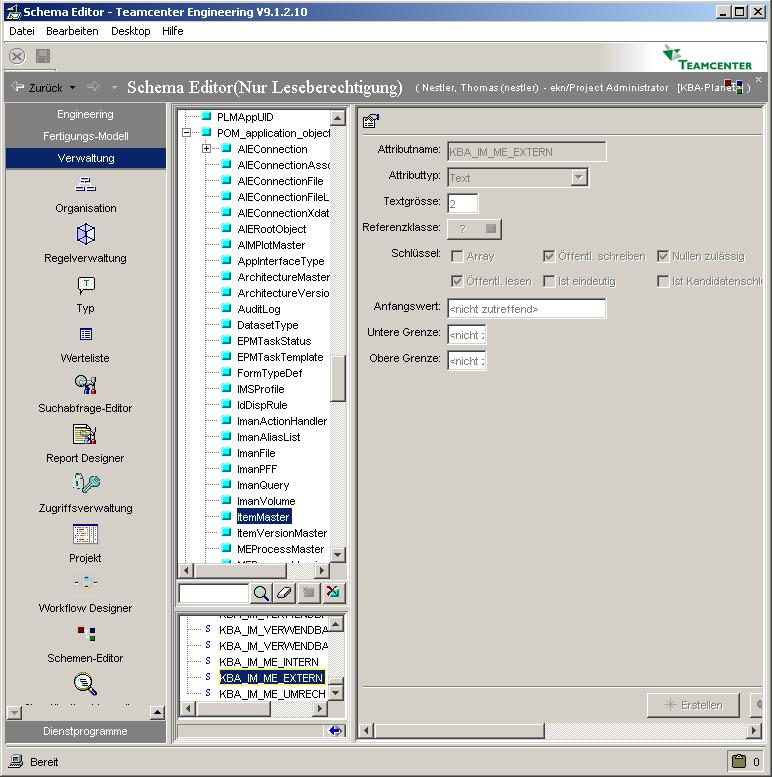Open the Zugriffsverwaltung keys icon
The image size is (772, 777).
pos(86,483)
